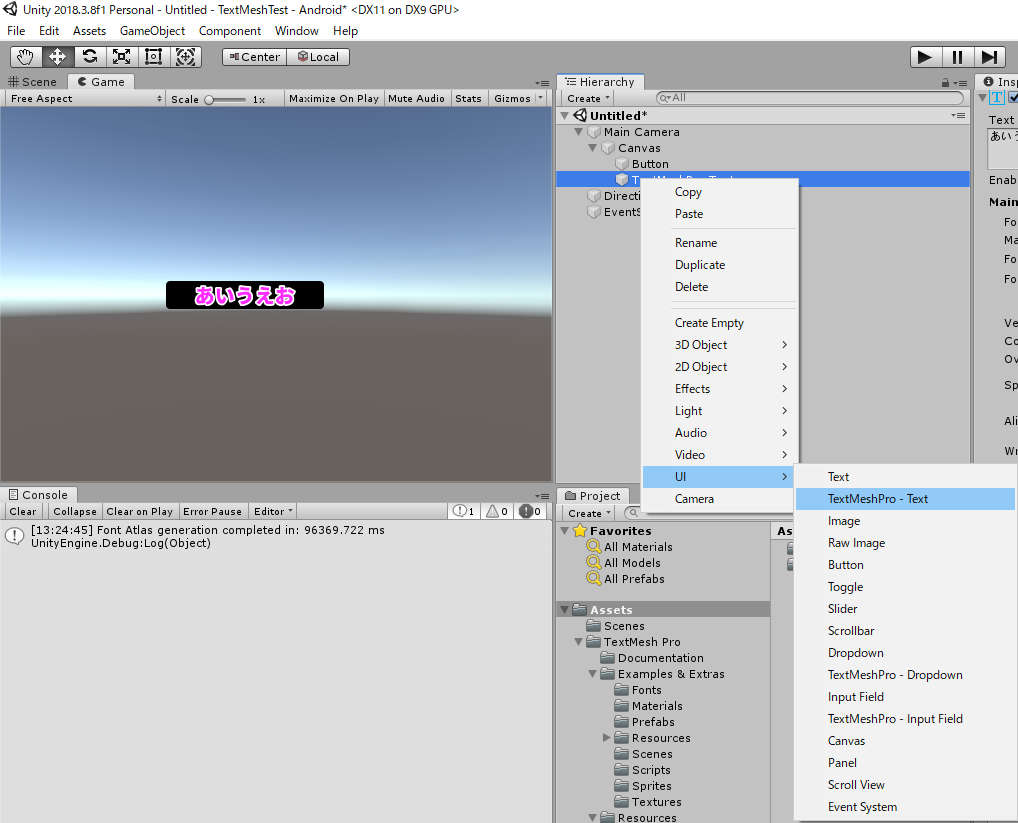Viewport: 1018px width, 823px height.
Task: Click the Pause button
Action: (958, 57)
